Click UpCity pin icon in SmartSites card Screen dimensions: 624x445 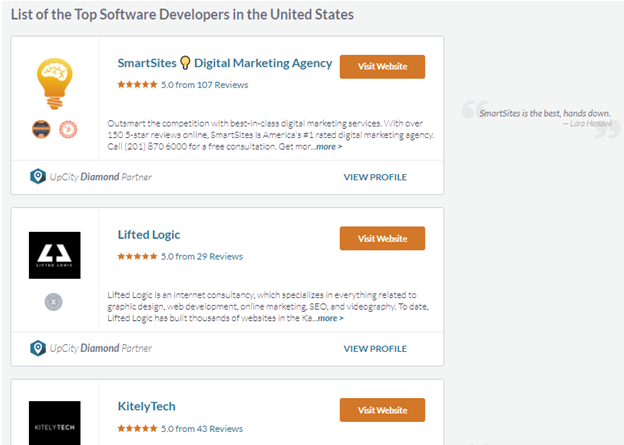tap(38, 176)
